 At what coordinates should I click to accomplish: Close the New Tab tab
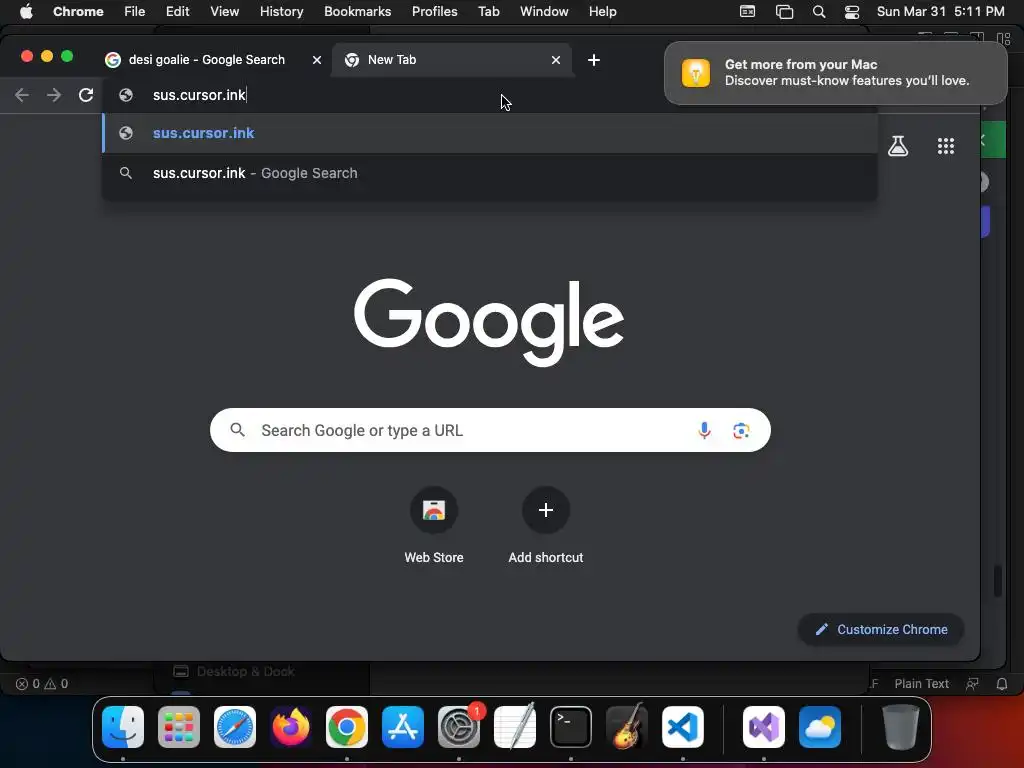[556, 60]
